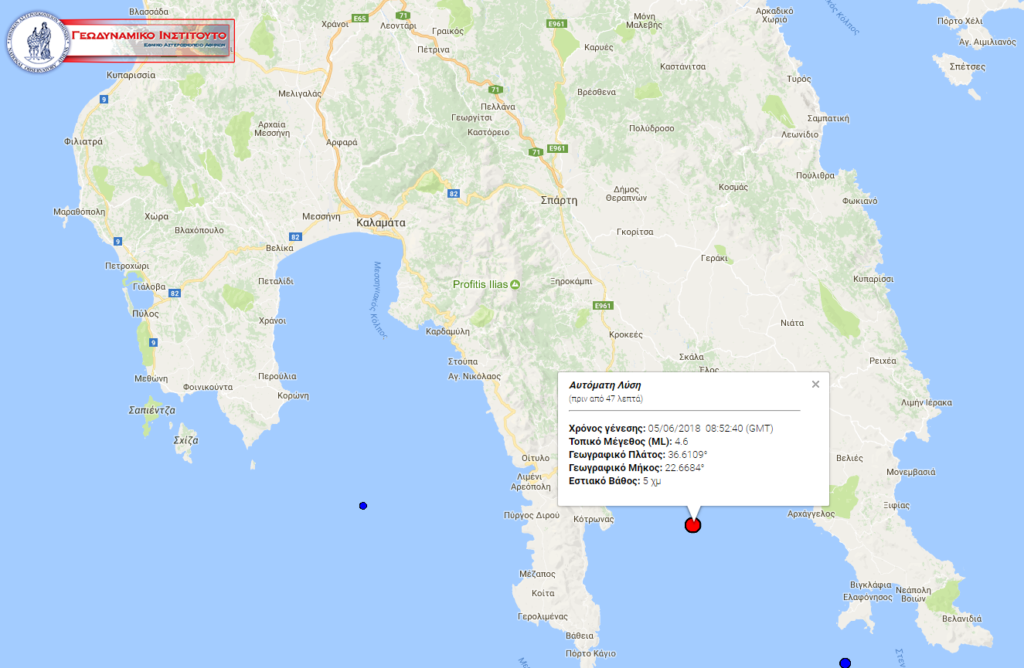Click the Μαραθόπολη label
The image size is (1024, 668).
coord(79,212)
